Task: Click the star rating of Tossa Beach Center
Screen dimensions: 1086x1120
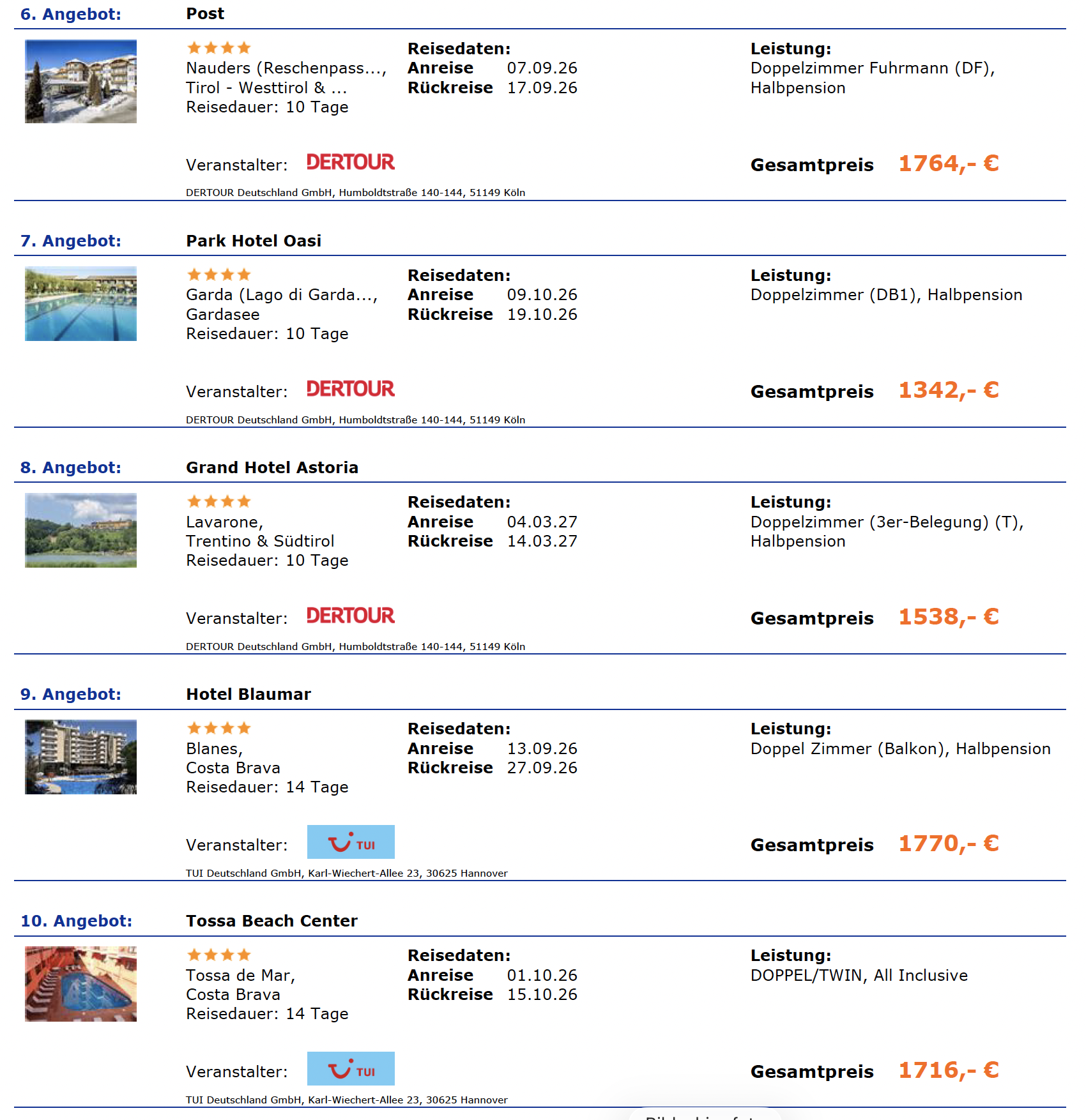Action: click(x=218, y=955)
